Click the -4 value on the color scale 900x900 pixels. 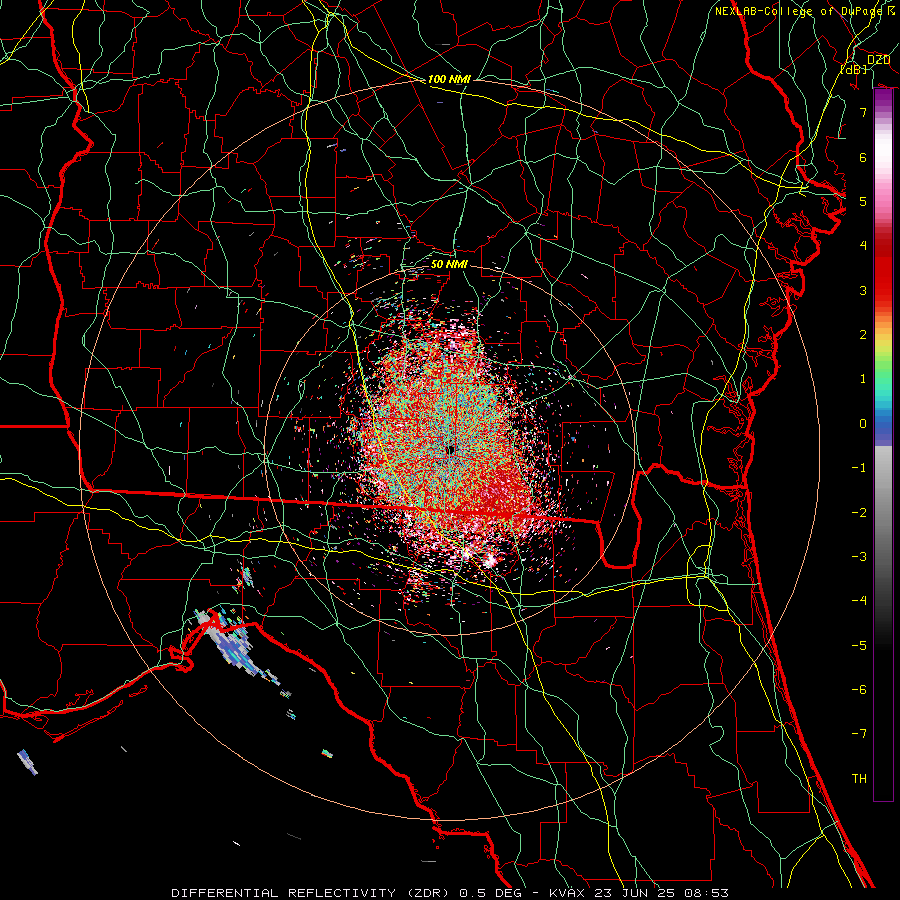(x=859, y=601)
